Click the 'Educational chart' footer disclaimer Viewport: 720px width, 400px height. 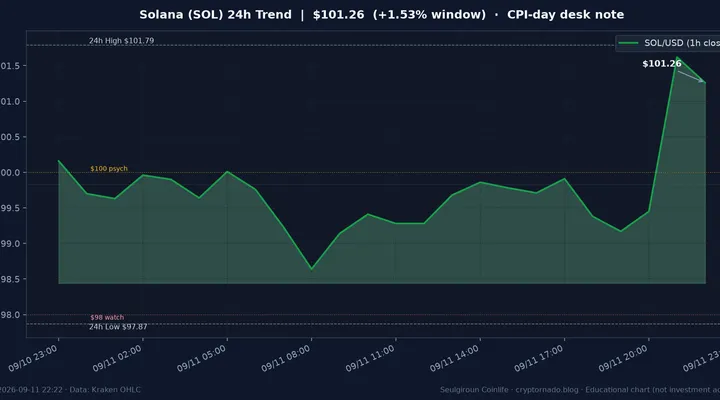[x=616, y=390]
